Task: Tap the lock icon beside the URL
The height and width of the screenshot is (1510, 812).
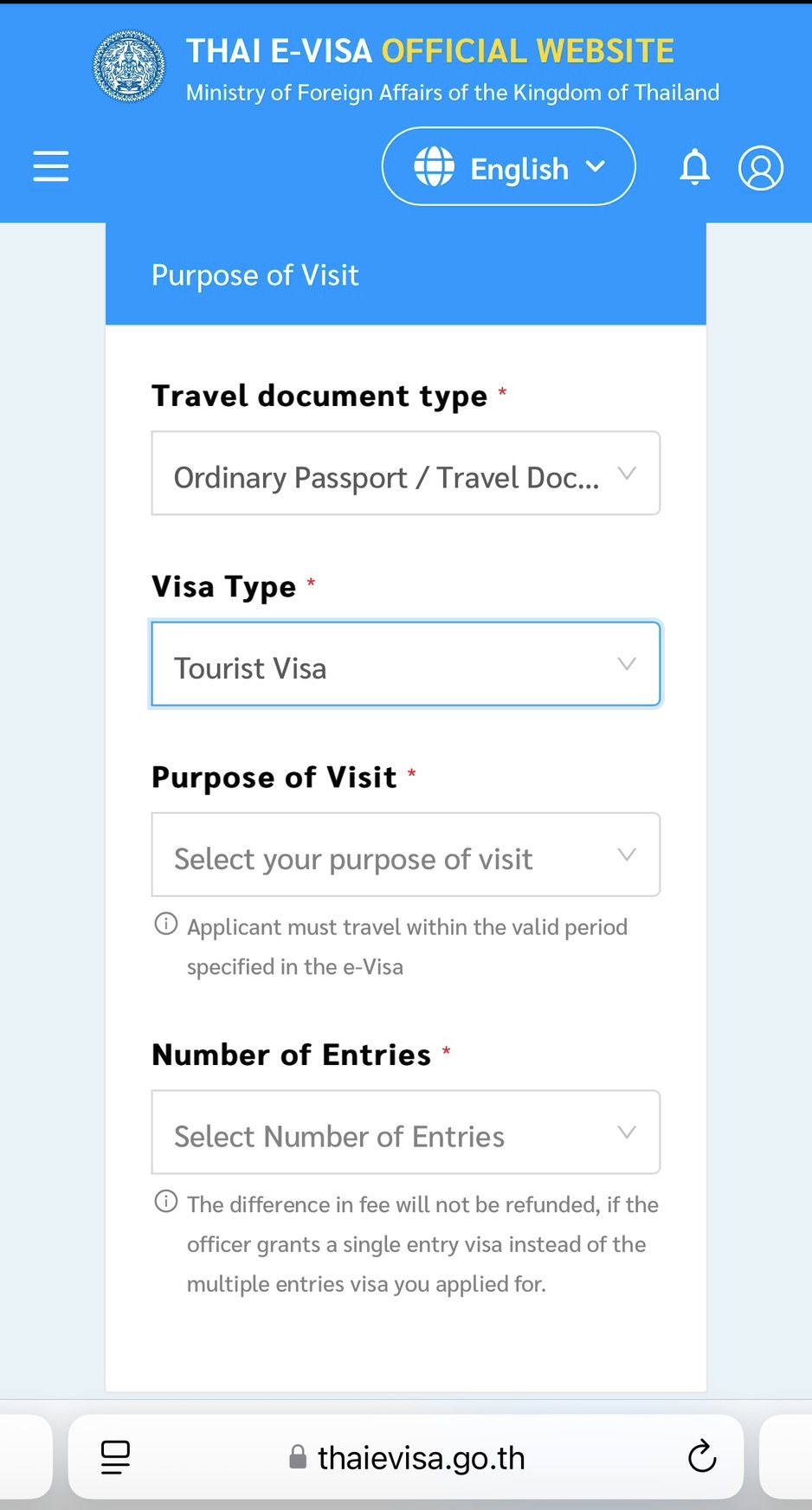Action: point(298,1457)
